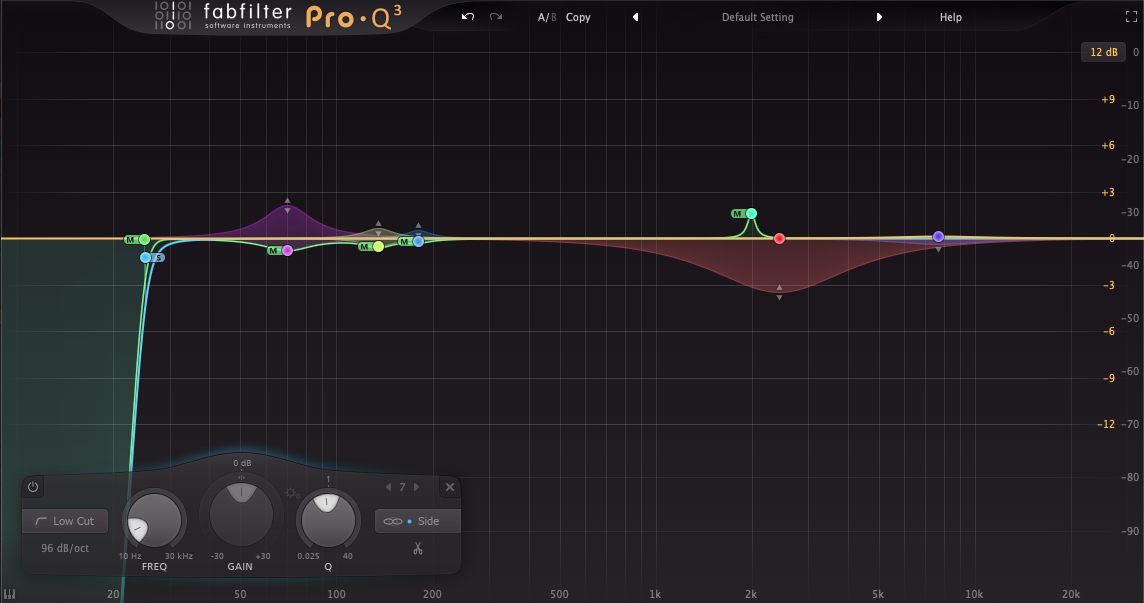Click Copy to copy current settings

[x=577, y=17]
